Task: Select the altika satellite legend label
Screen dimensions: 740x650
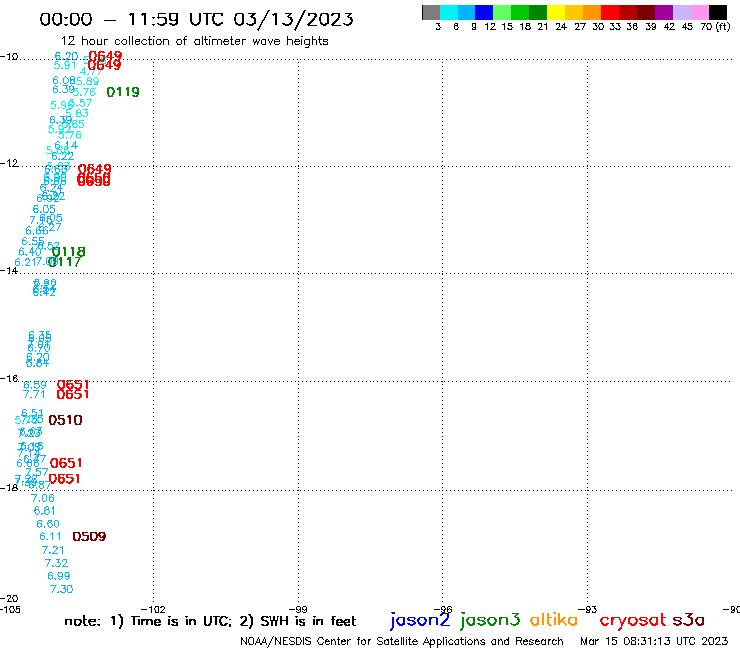Action: coord(553,620)
